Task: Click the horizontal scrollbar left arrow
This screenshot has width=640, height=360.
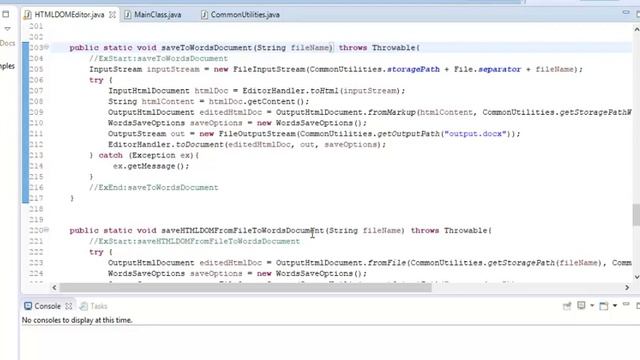Action: (x=54, y=287)
